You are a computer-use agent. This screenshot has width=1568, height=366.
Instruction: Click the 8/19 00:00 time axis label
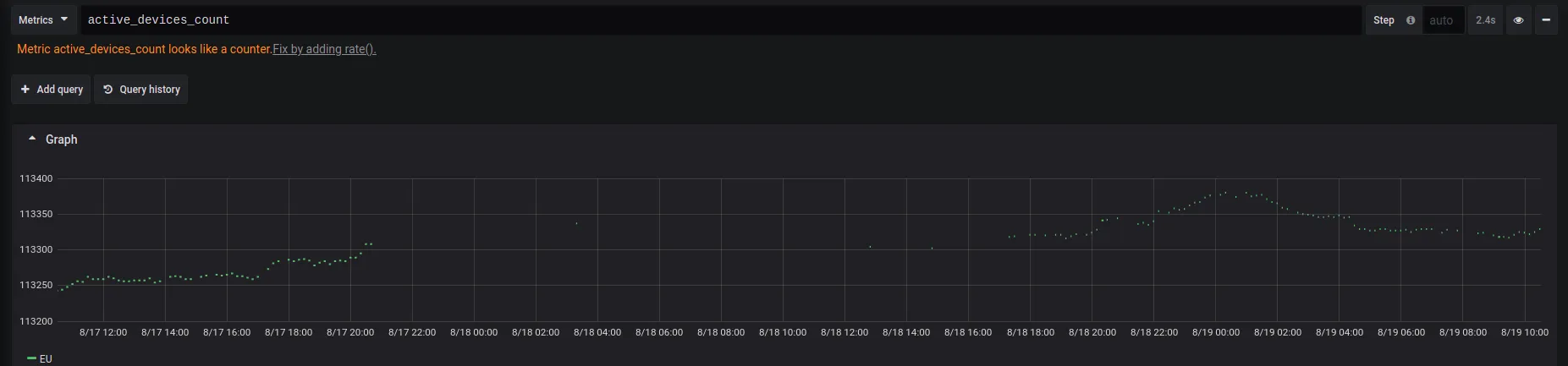[x=1216, y=332]
